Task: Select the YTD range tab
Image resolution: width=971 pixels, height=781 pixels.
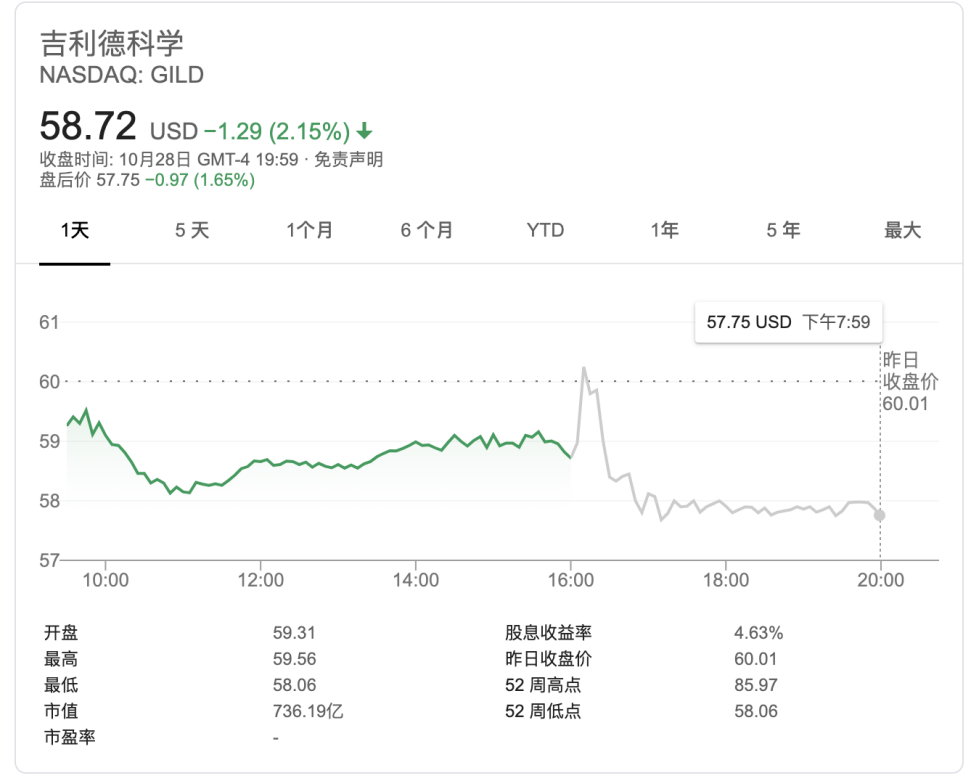Action: coord(545,230)
